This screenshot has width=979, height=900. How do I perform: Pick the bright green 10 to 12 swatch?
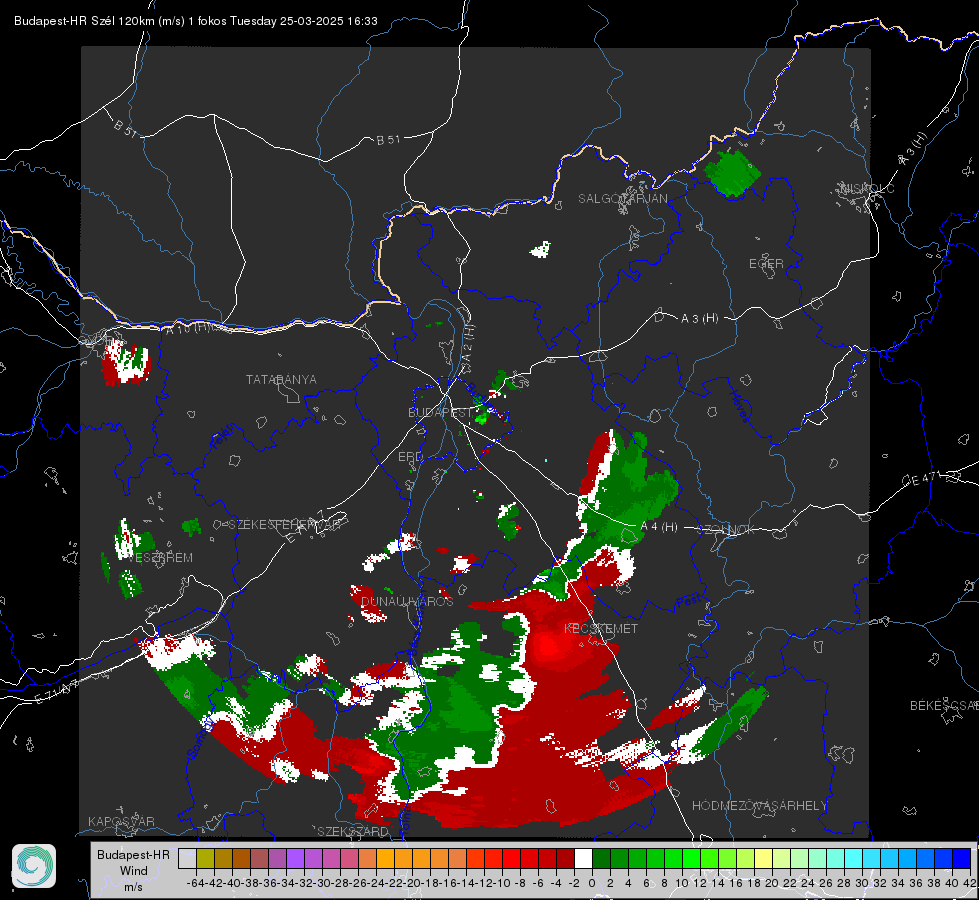691,859
